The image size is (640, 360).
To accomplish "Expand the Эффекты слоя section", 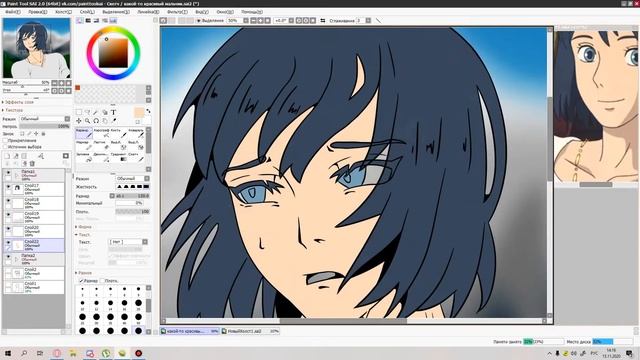I will 18,102.
